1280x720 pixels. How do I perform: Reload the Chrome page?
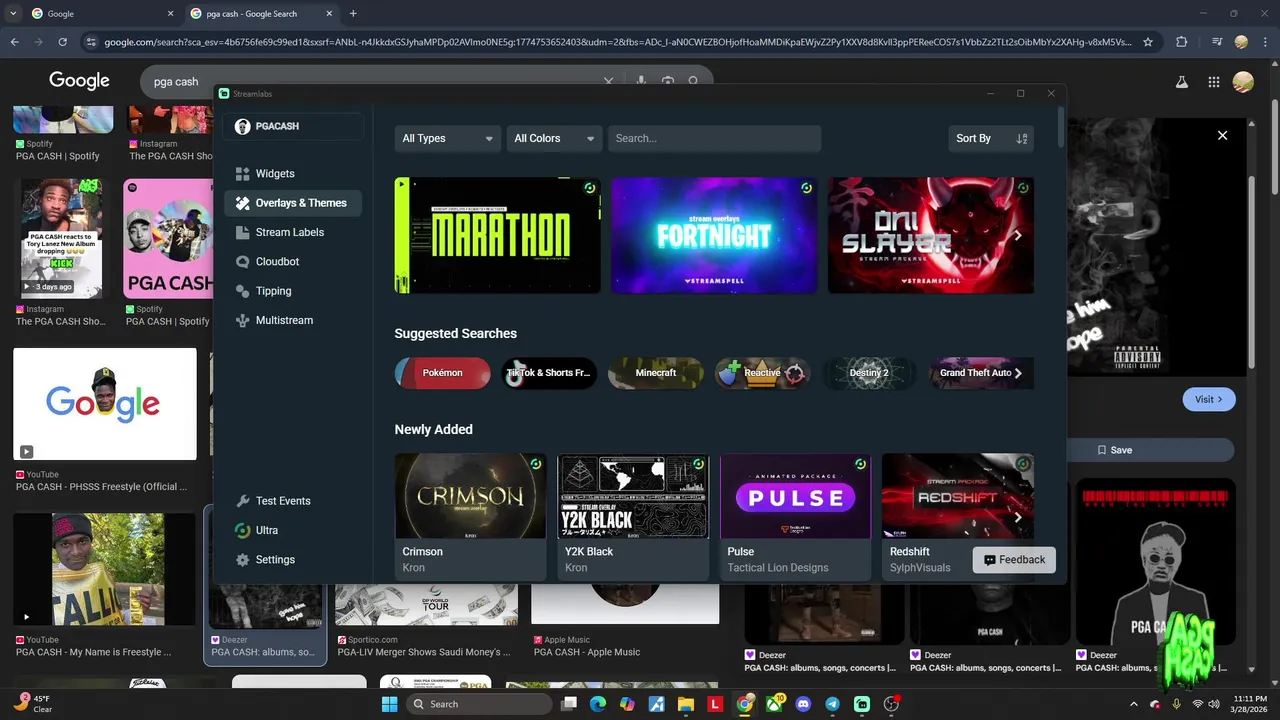63,42
